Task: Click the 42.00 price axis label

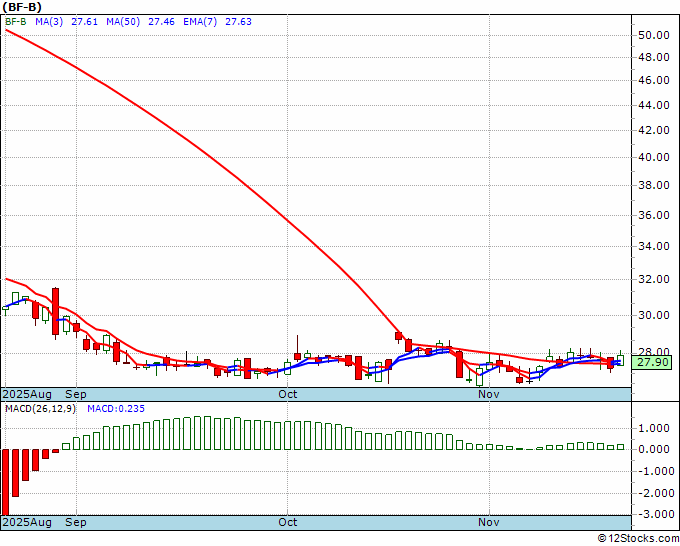Action: point(654,130)
